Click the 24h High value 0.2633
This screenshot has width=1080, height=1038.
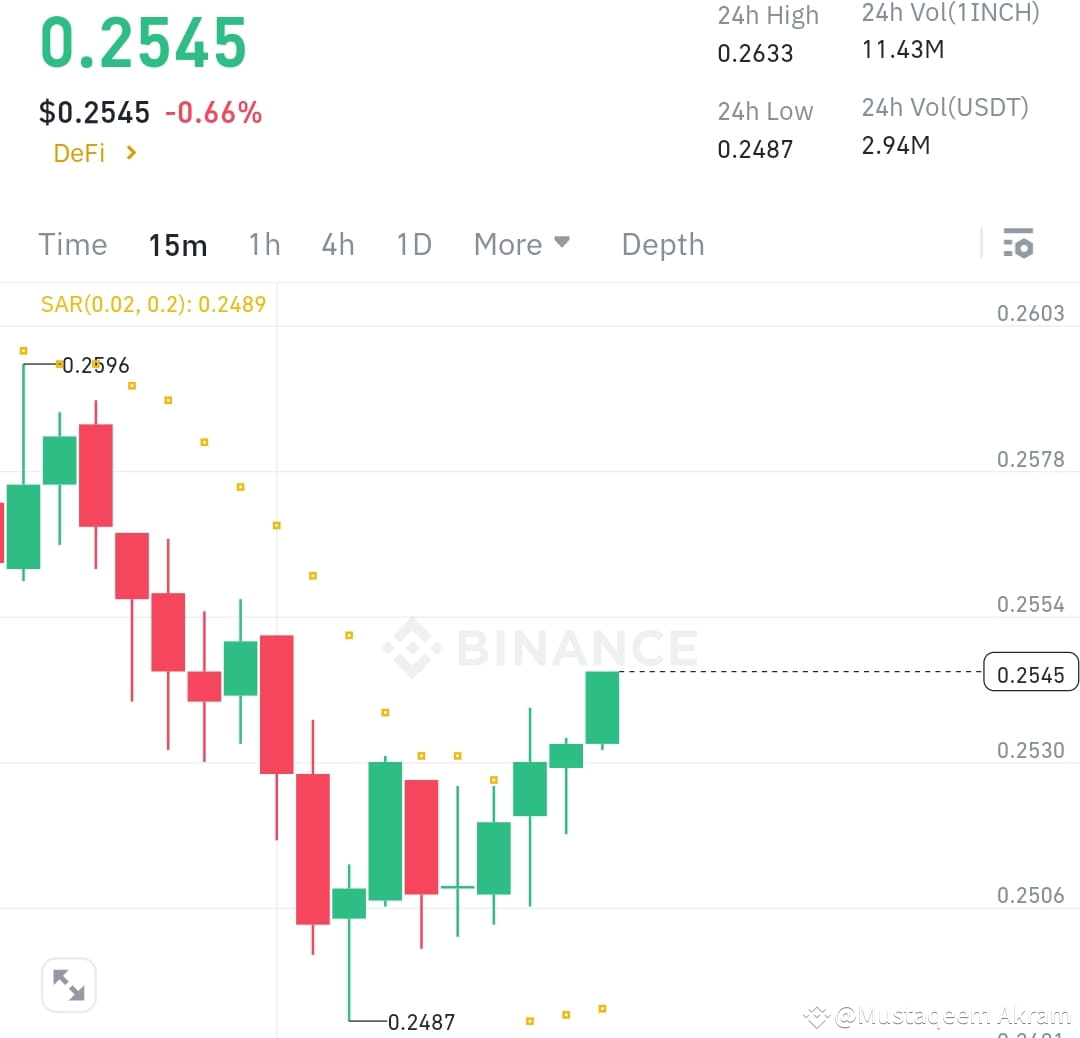coord(755,54)
